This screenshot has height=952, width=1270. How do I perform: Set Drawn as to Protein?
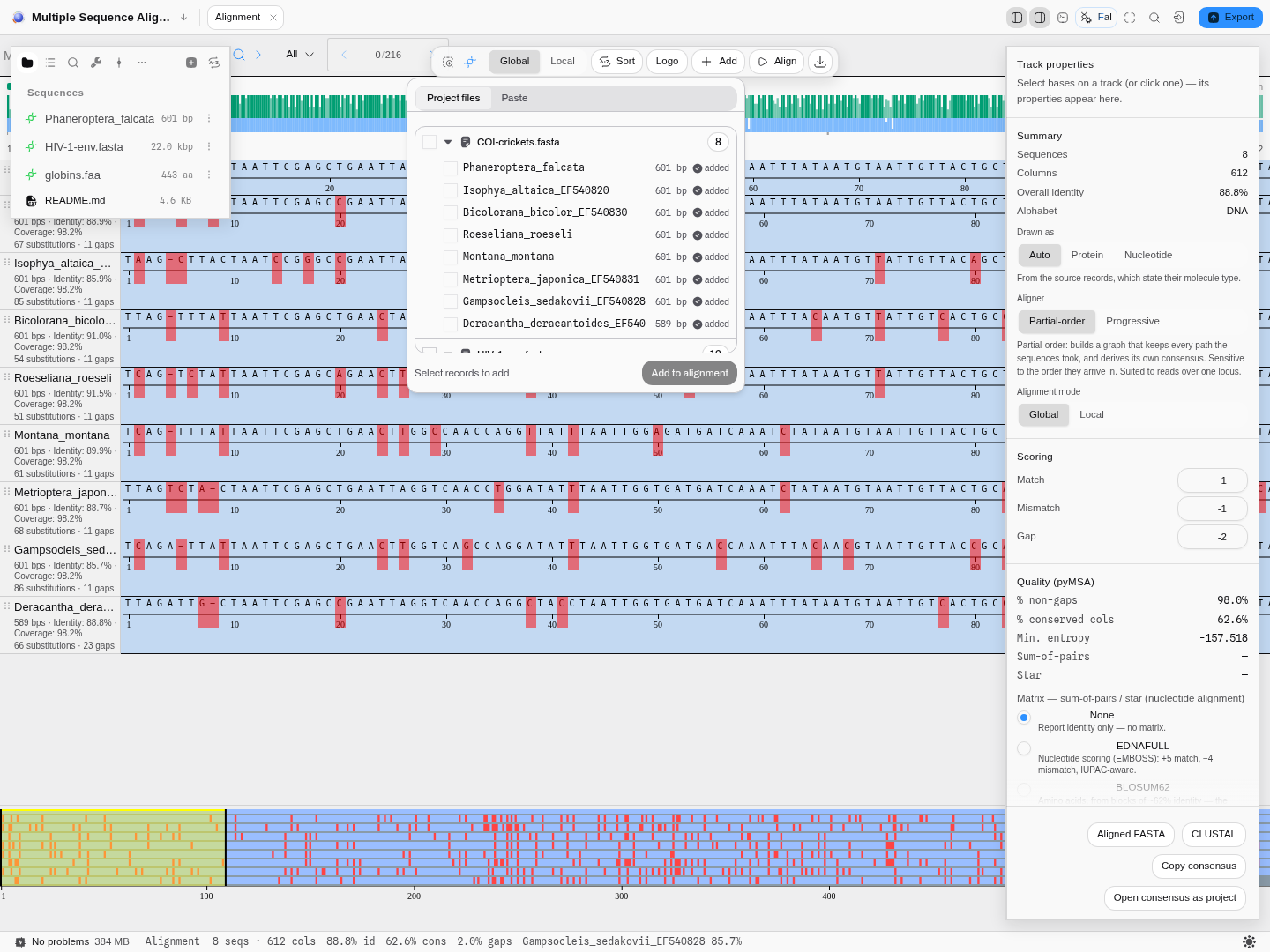1087,255
